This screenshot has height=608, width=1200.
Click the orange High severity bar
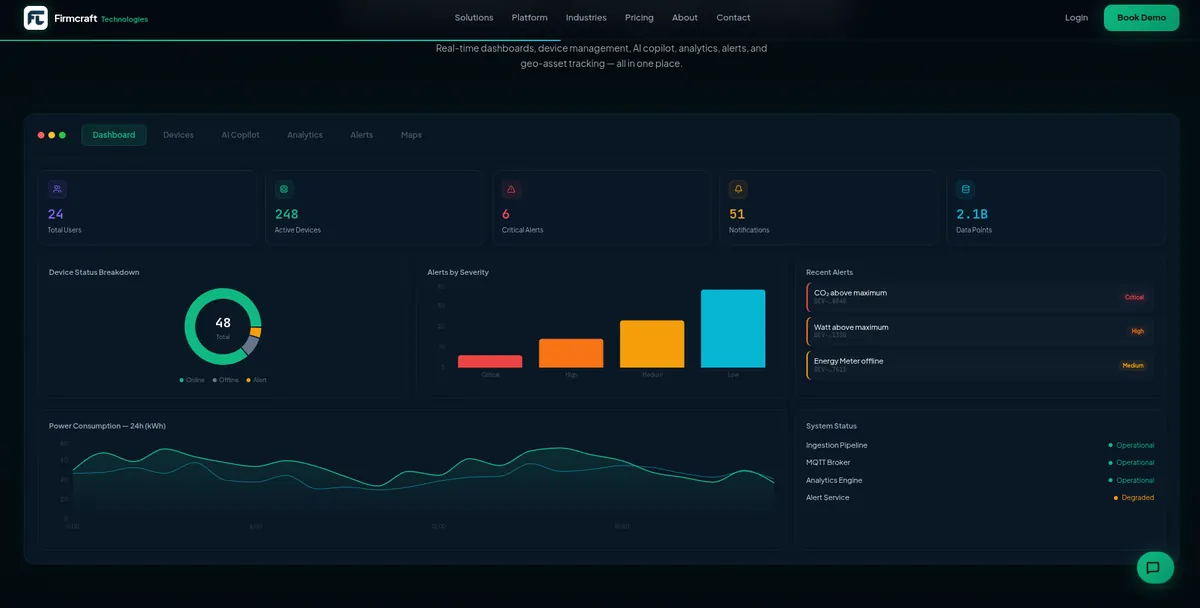[571, 353]
